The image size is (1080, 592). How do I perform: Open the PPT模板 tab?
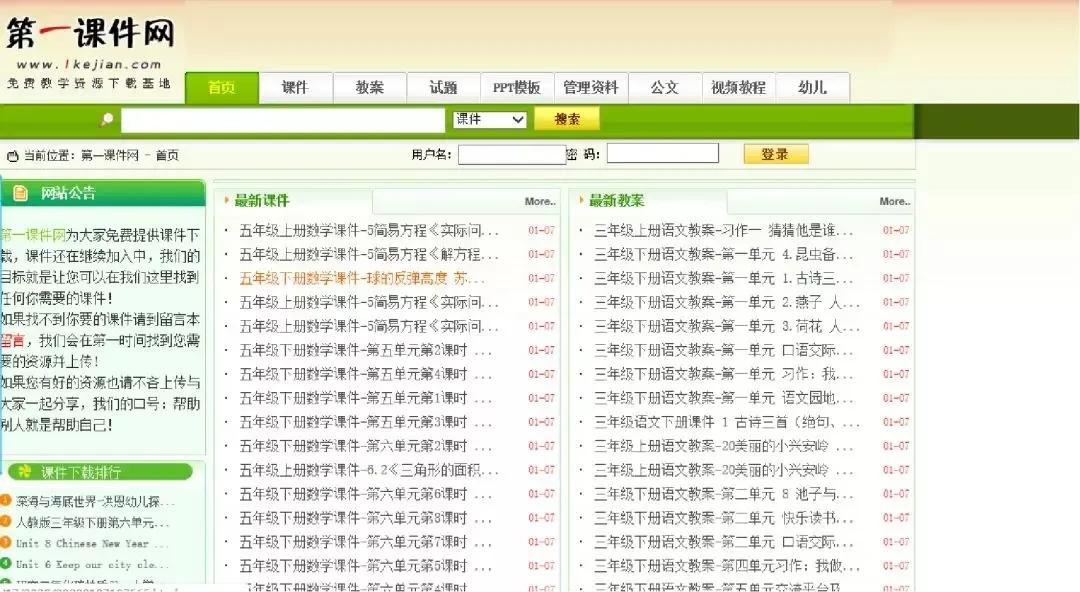click(x=516, y=88)
